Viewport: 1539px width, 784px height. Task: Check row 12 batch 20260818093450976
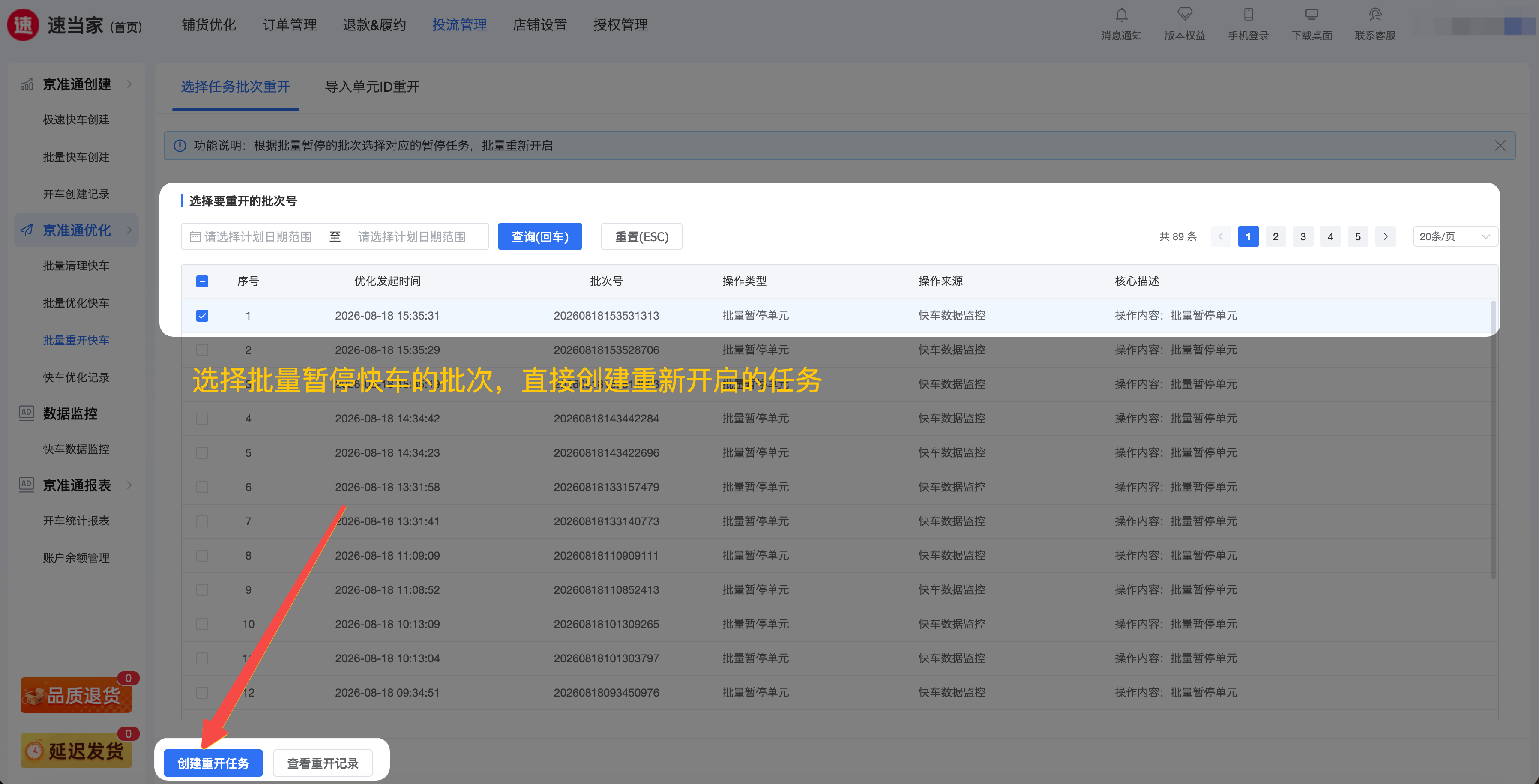point(203,693)
